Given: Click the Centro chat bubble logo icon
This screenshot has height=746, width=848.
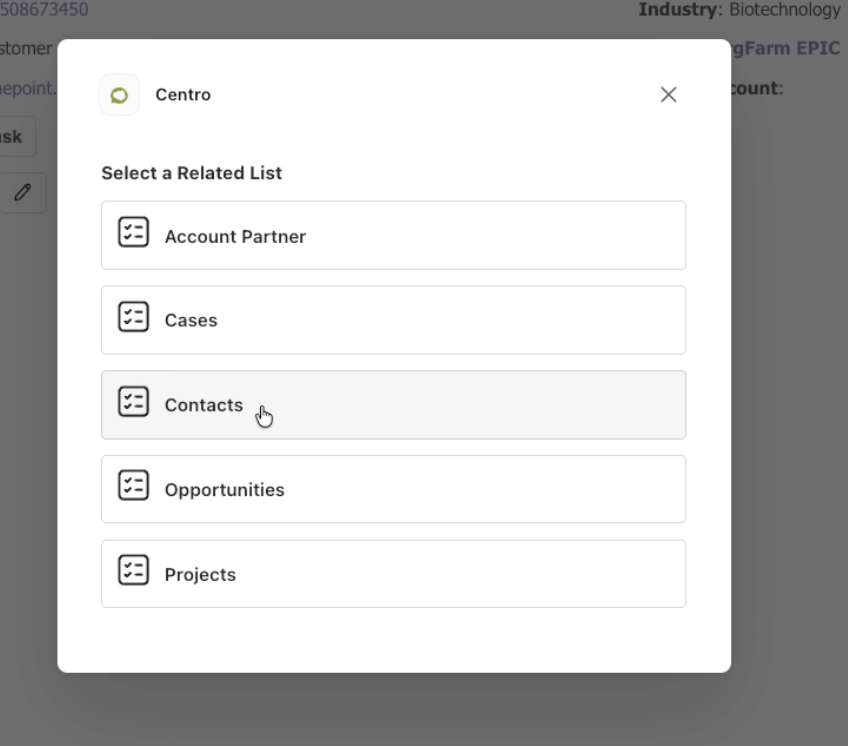Looking at the screenshot, I should pyautogui.click(x=119, y=95).
